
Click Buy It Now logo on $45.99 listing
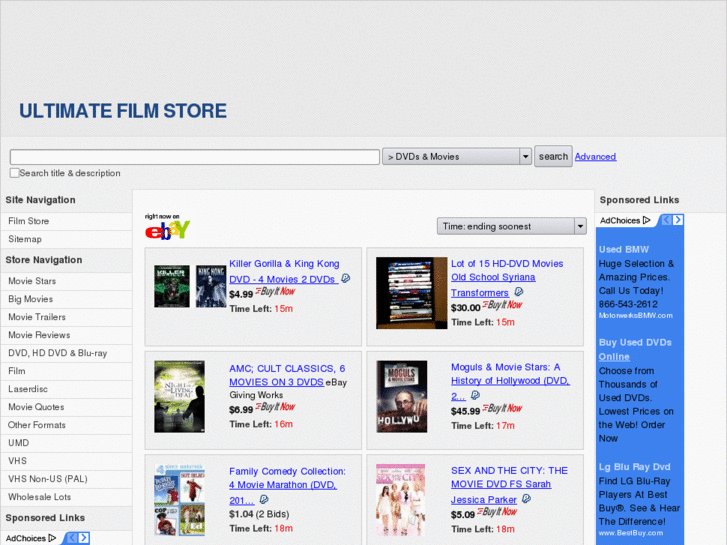502,408
